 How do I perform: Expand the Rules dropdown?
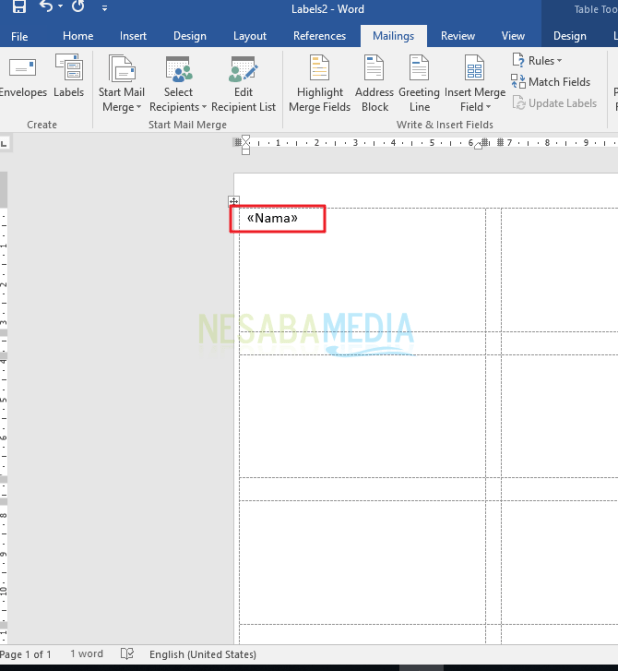point(537,61)
